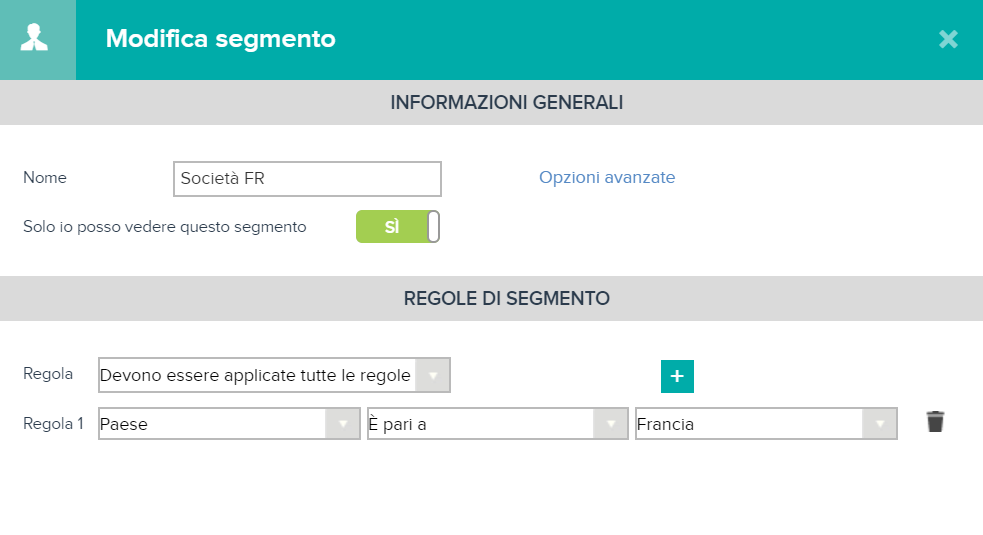Select the Paese text in Regola 1
983x535 pixels.
click(x=124, y=425)
